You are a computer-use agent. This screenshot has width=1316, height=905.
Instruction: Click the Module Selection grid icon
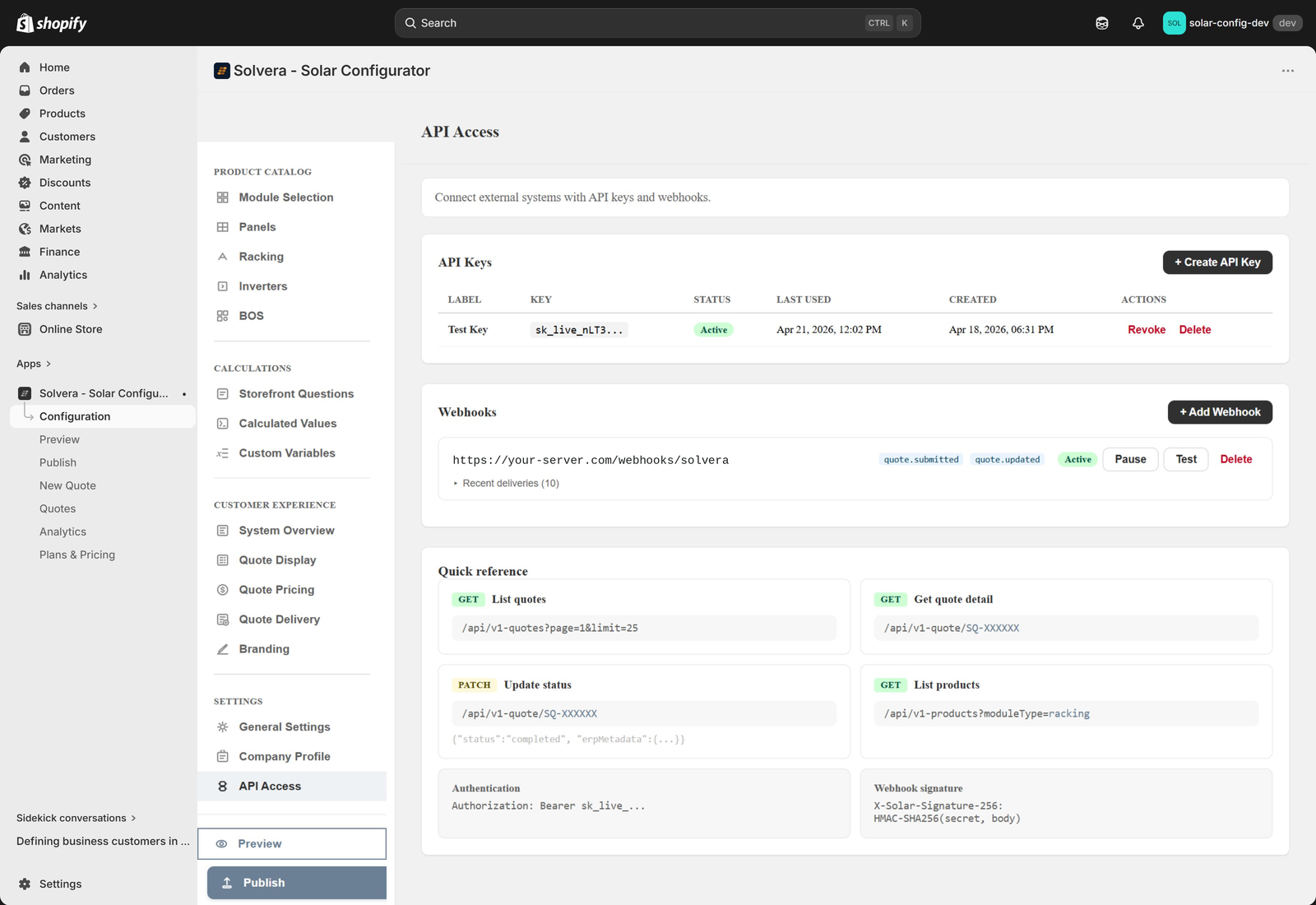pyautogui.click(x=222, y=197)
